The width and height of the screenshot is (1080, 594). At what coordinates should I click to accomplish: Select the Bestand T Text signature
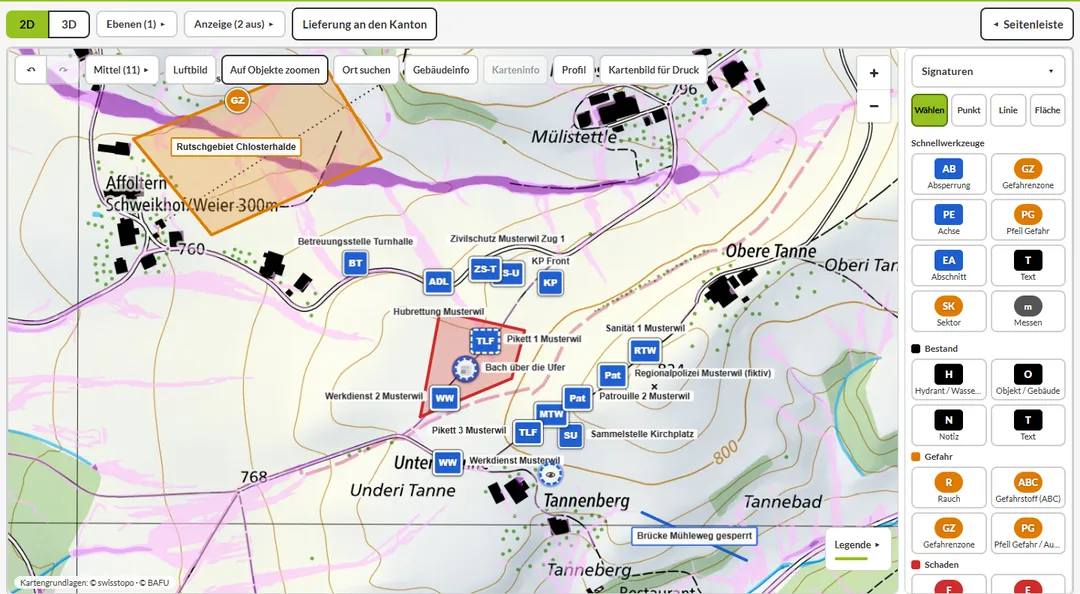click(1028, 425)
